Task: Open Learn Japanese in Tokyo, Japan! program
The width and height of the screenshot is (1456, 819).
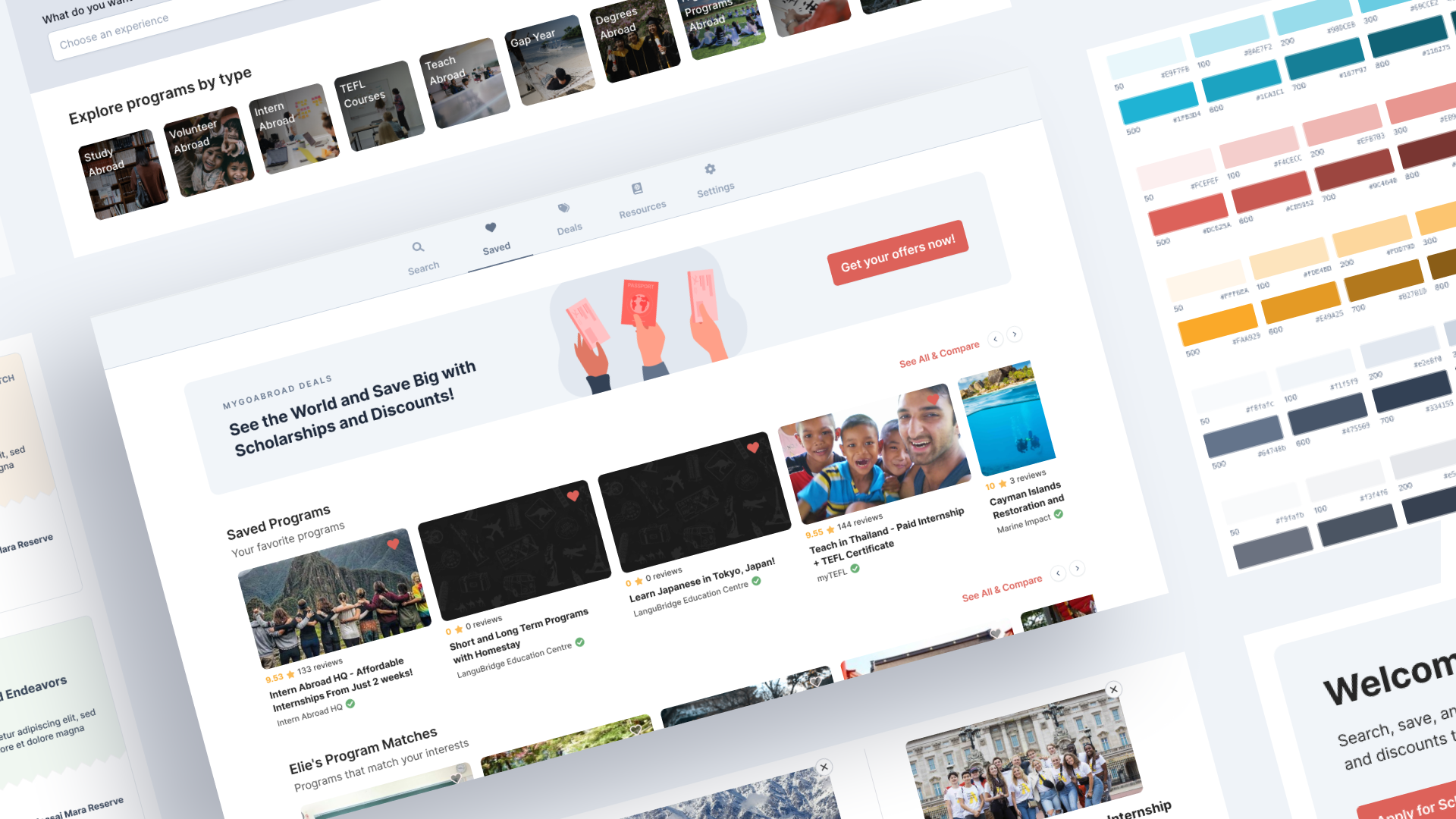Action: [702, 580]
